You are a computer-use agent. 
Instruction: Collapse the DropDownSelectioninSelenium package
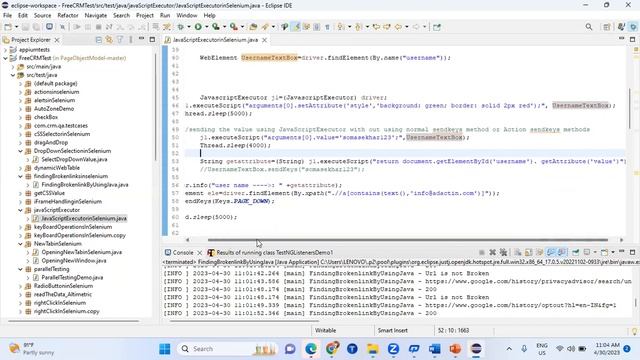point(20,151)
